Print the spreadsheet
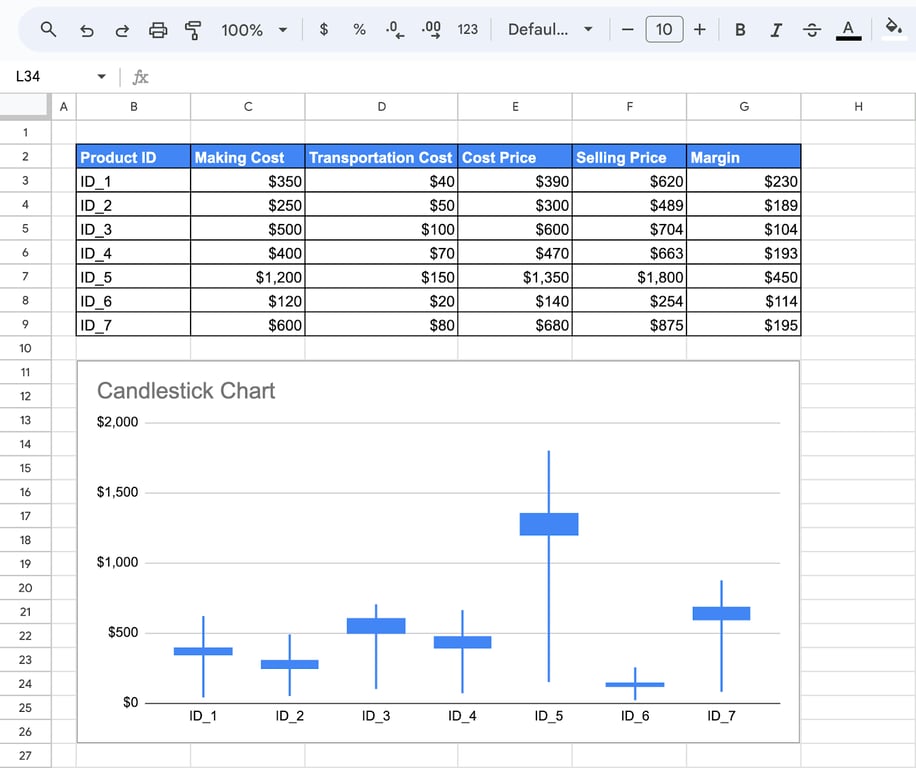This screenshot has width=916, height=768. [158, 30]
